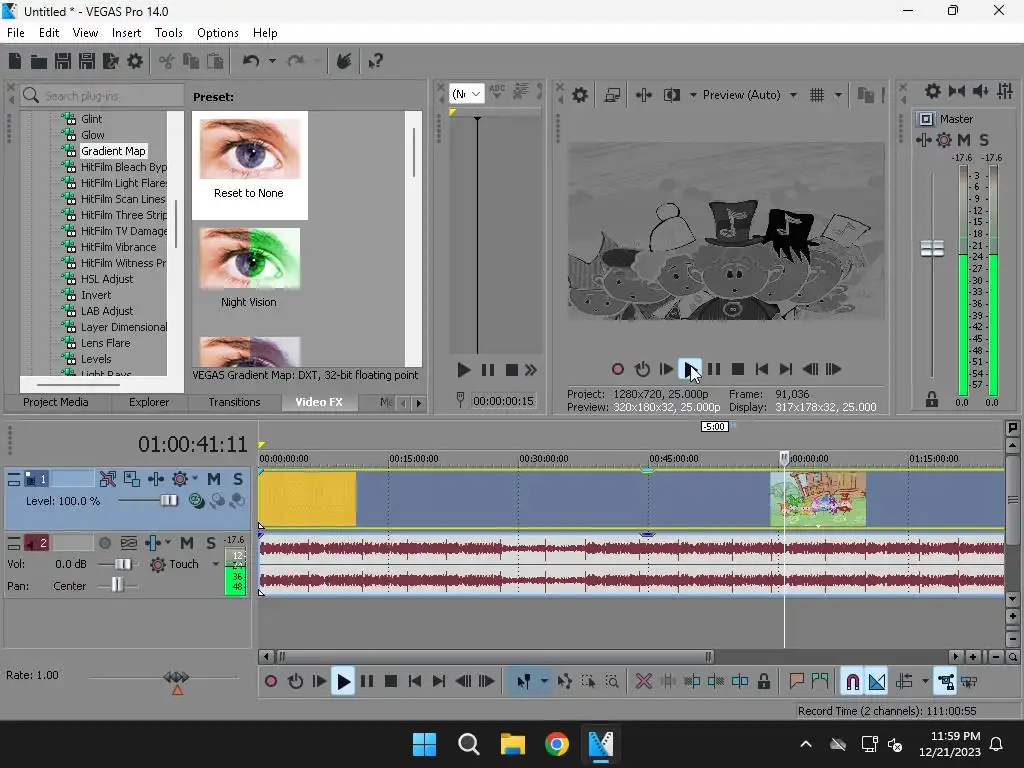Screen dimensions: 1024x768
Task: Open the Options menu
Action: (217, 33)
